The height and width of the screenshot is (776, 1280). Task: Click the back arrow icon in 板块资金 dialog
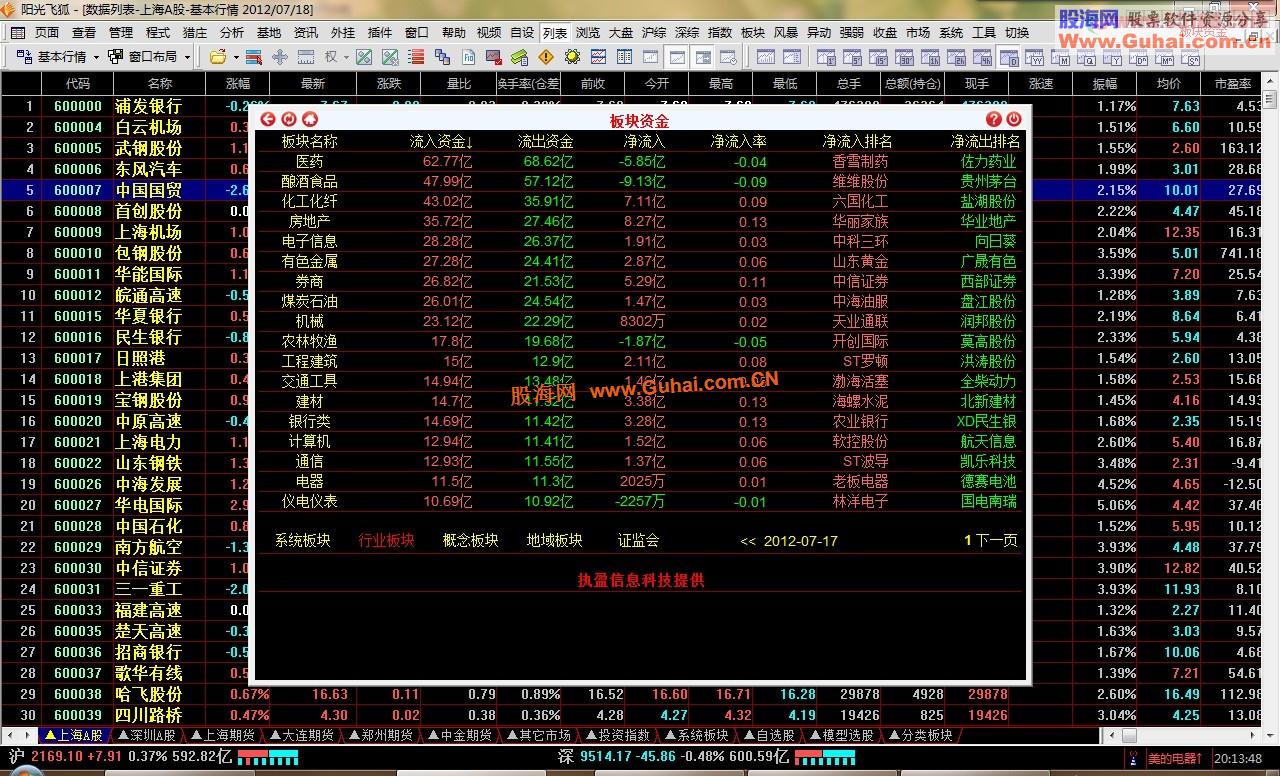268,119
